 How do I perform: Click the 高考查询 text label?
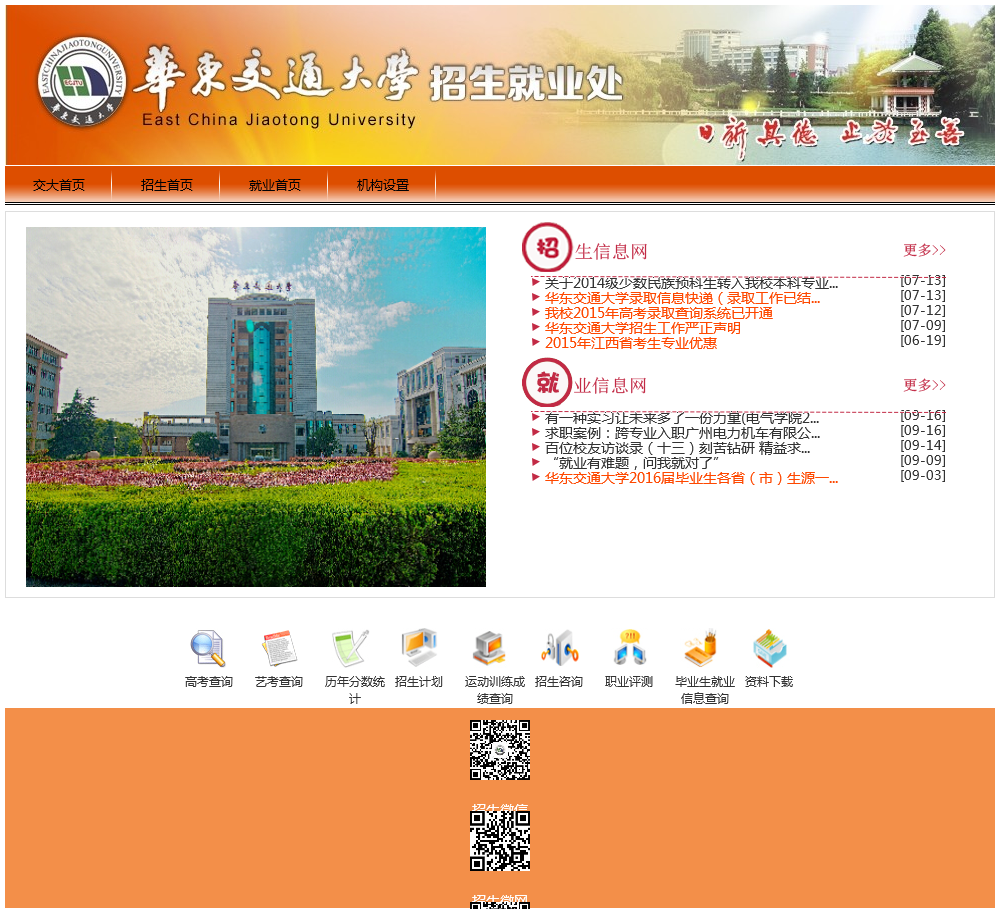pyautogui.click(x=209, y=681)
